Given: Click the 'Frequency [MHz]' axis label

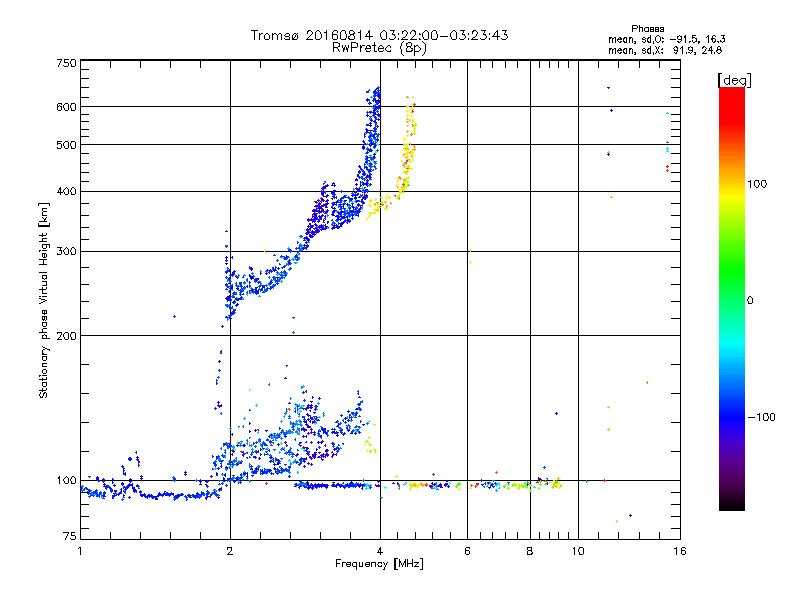Looking at the screenshot, I should coord(379,563).
